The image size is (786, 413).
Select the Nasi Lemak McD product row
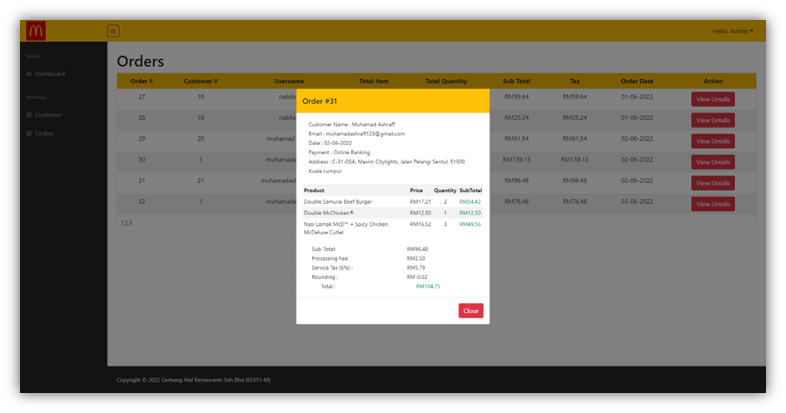click(392, 228)
